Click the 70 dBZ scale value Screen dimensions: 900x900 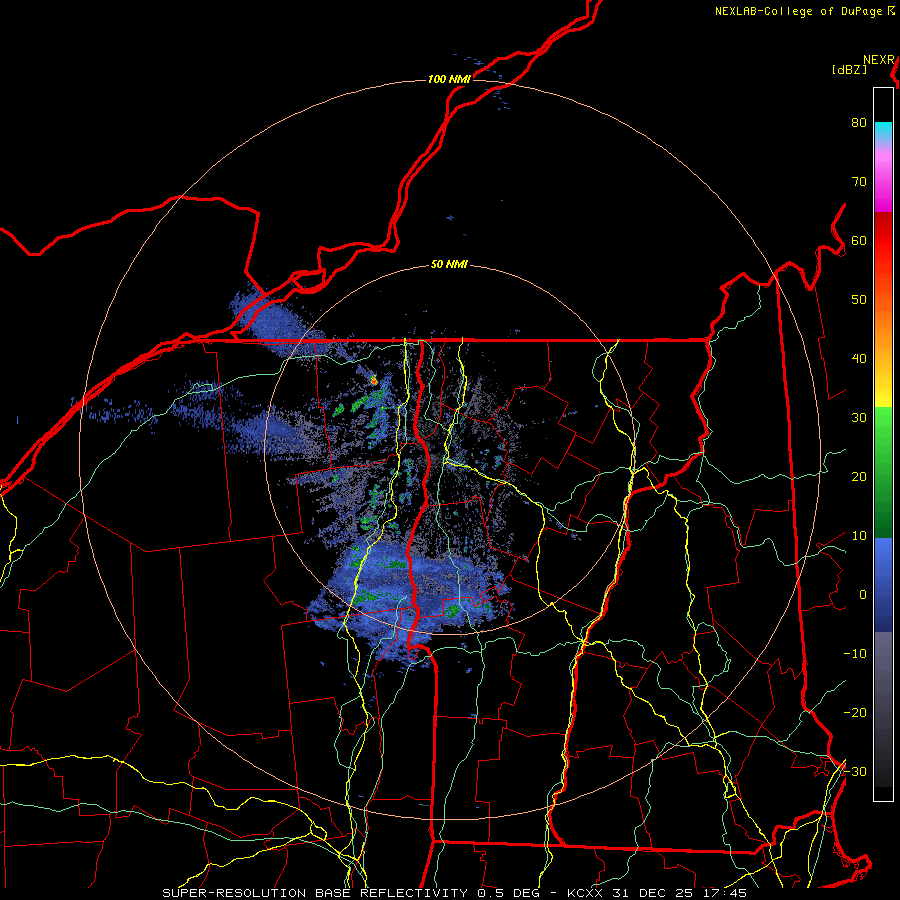click(x=859, y=182)
